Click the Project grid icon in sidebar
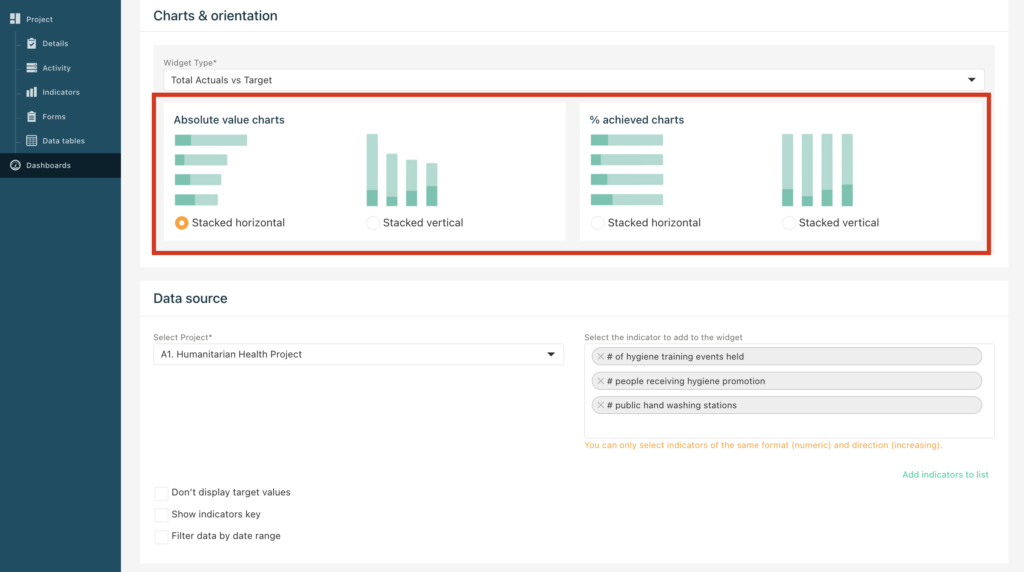1024x572 pixels. click(15, 19)
